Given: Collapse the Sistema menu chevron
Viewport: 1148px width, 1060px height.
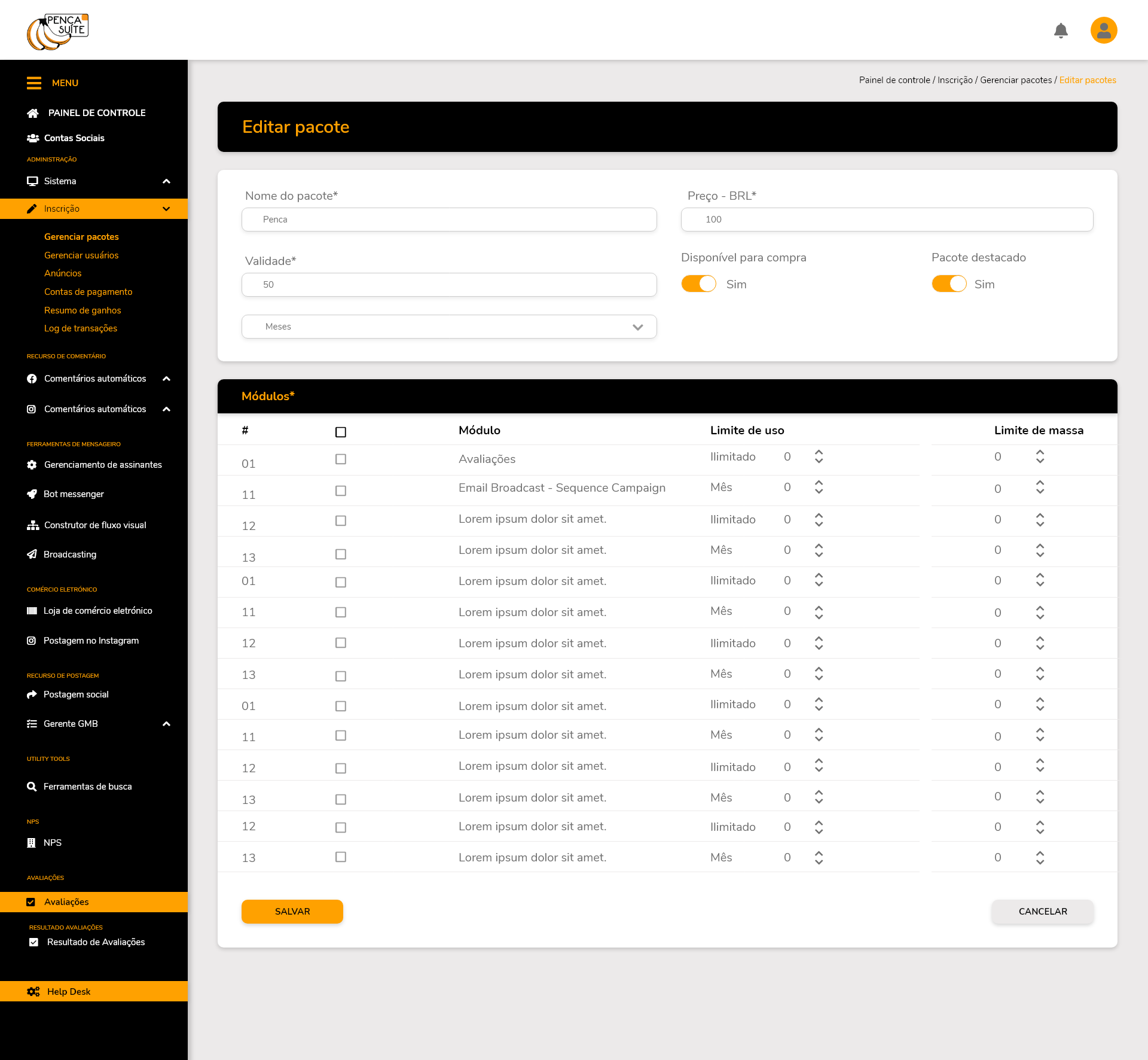Looking at the screenshot, I should [167, 181].
